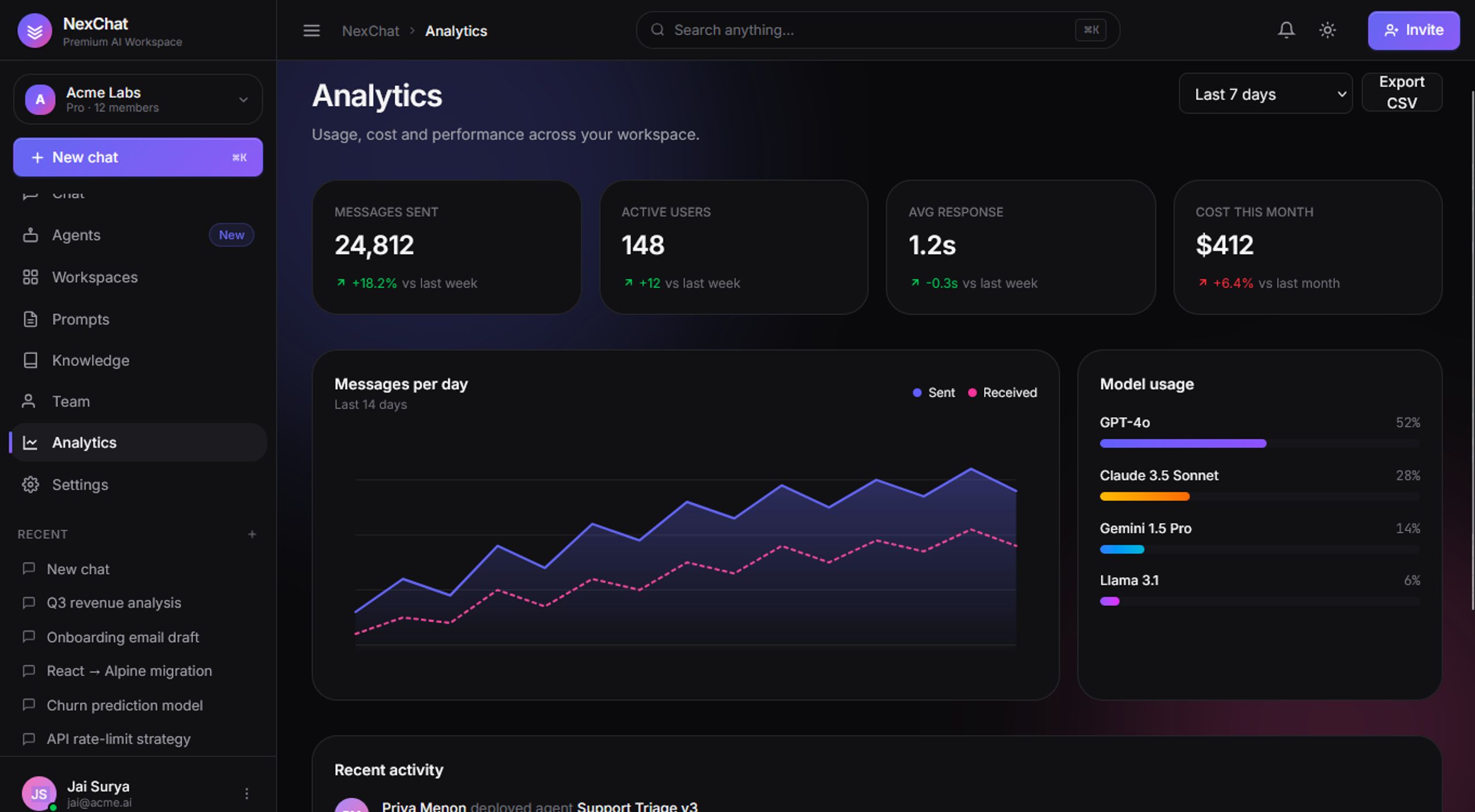Click the Invite button
This screenshot has height=812, width=1475.
(x=1413, y=30)
